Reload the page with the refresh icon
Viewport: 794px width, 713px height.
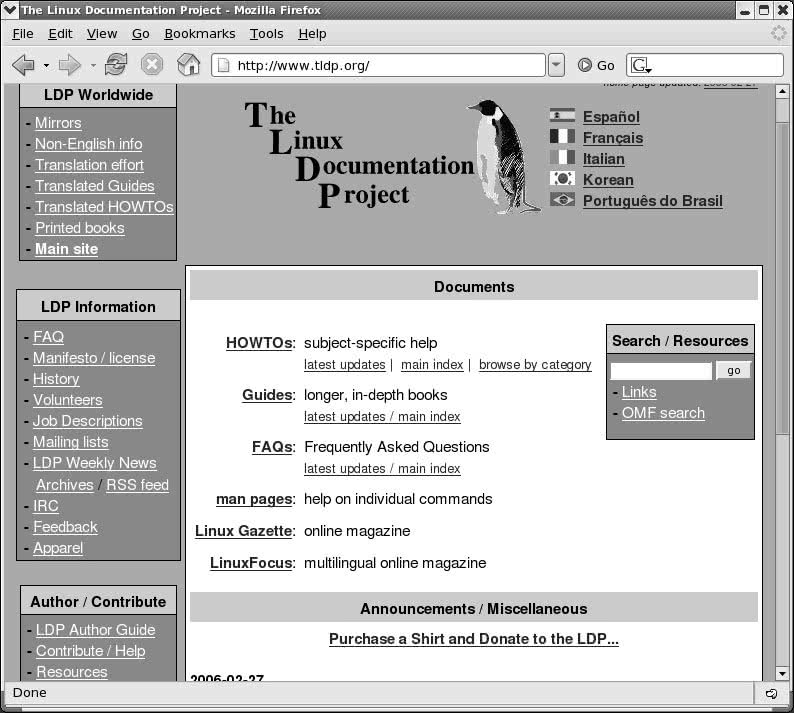(x=115, y=65)
